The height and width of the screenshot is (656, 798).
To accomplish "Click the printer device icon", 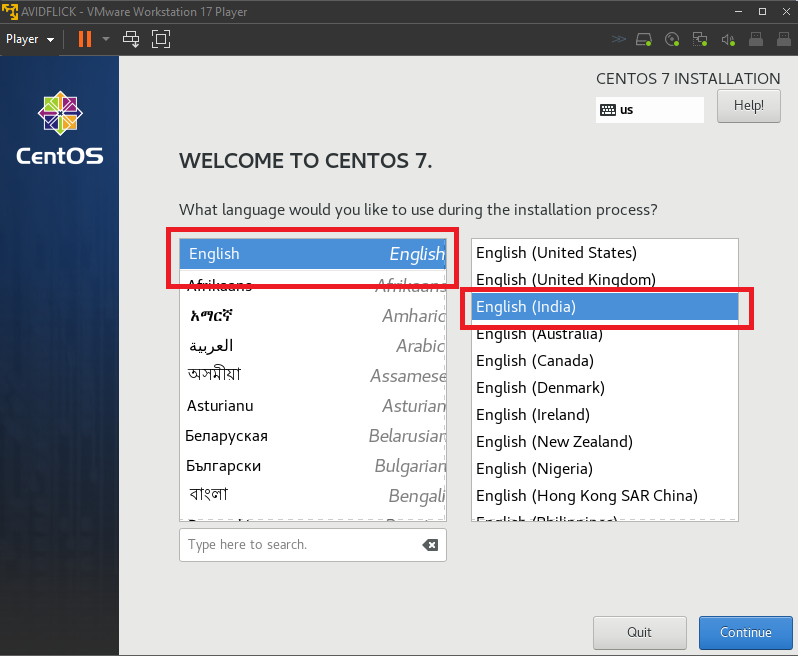I will (x=756, y=40).
